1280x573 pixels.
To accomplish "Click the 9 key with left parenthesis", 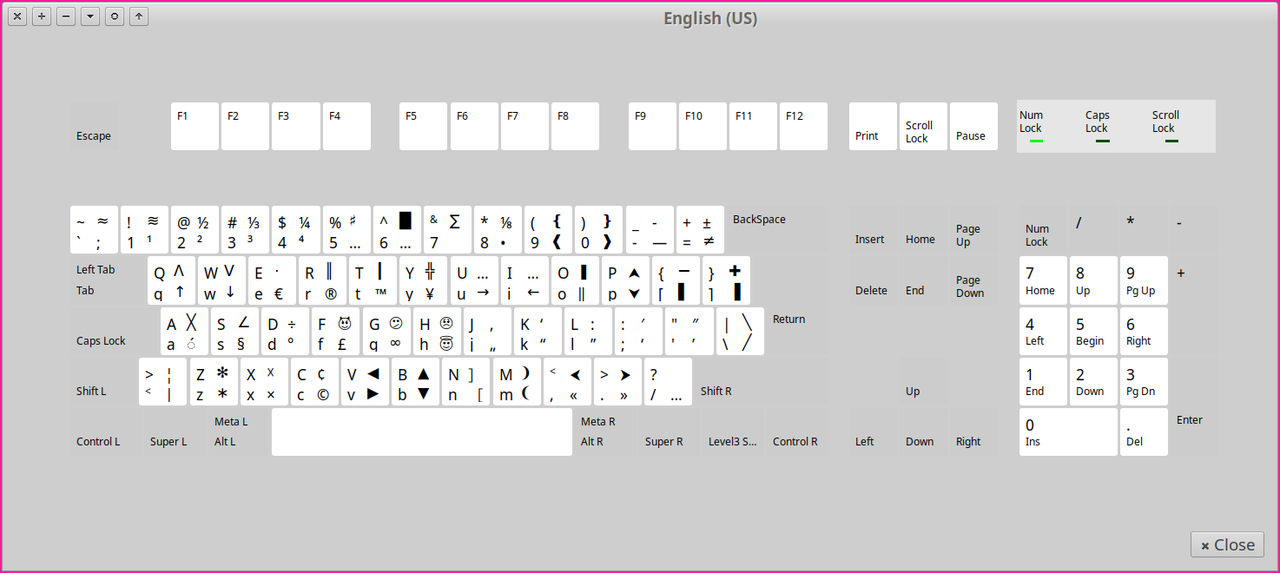I will click(x=549, y=231).
